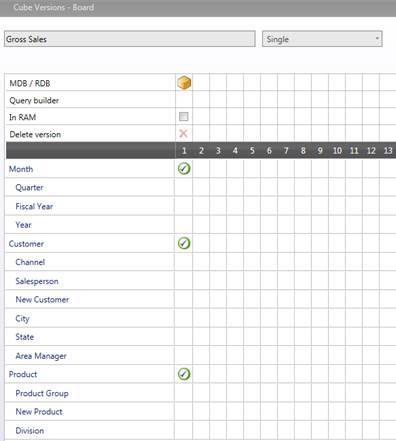
Task: Click the green checkmark for Month
Action: [x=184, y=169]
